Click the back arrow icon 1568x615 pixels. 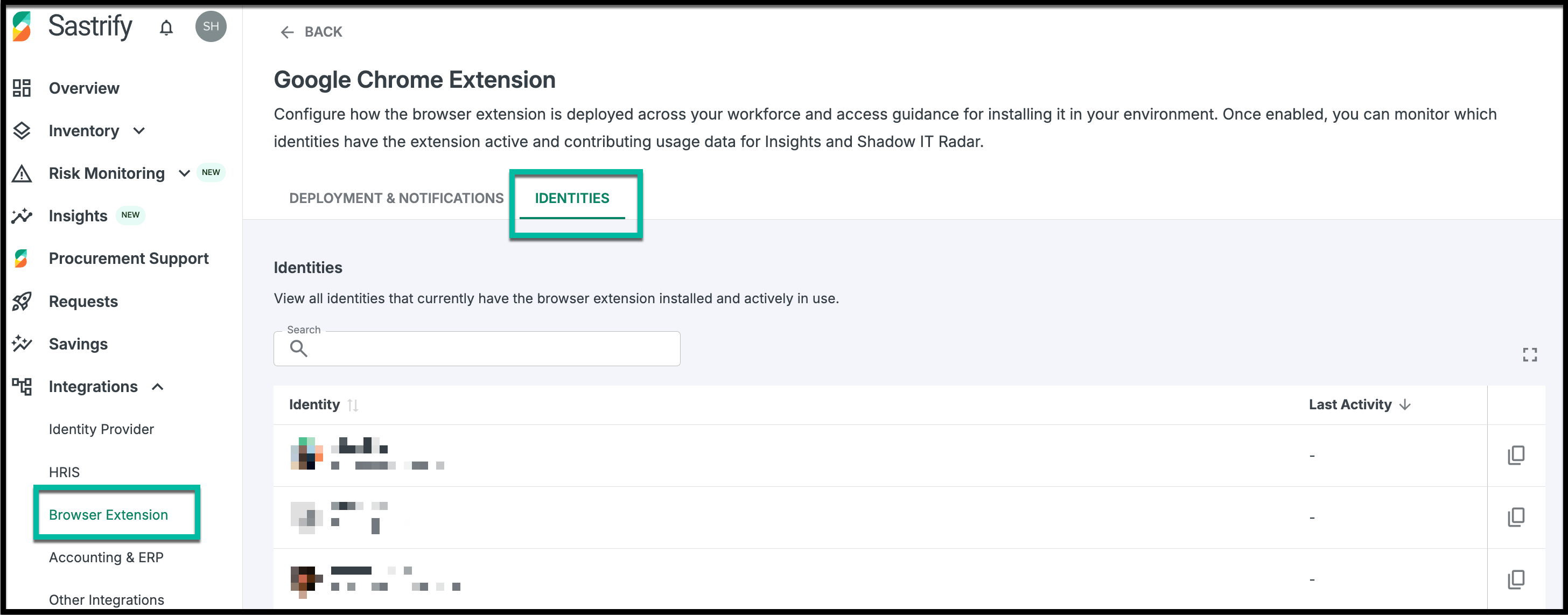click(286, 32)
